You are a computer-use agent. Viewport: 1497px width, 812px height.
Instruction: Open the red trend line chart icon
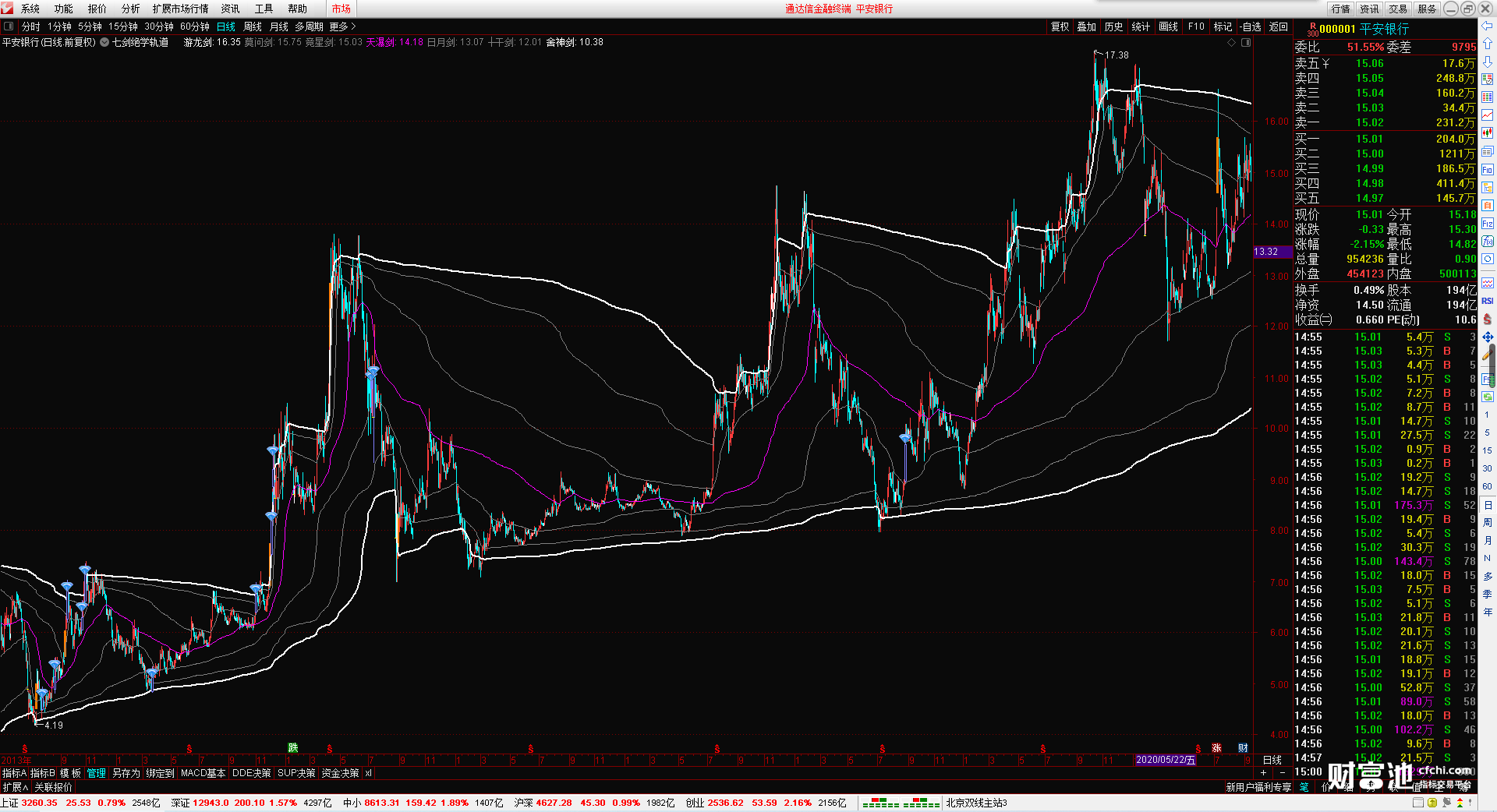point(1487,115)
